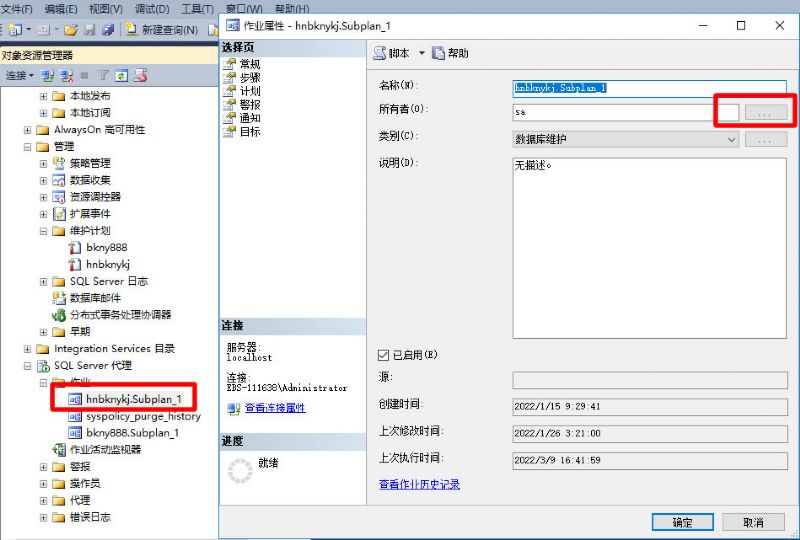This screenshot has width=800, height=540.
Task: Click the refresh icon in Object Explorer toolbar
Action: (x=122, y=76)
